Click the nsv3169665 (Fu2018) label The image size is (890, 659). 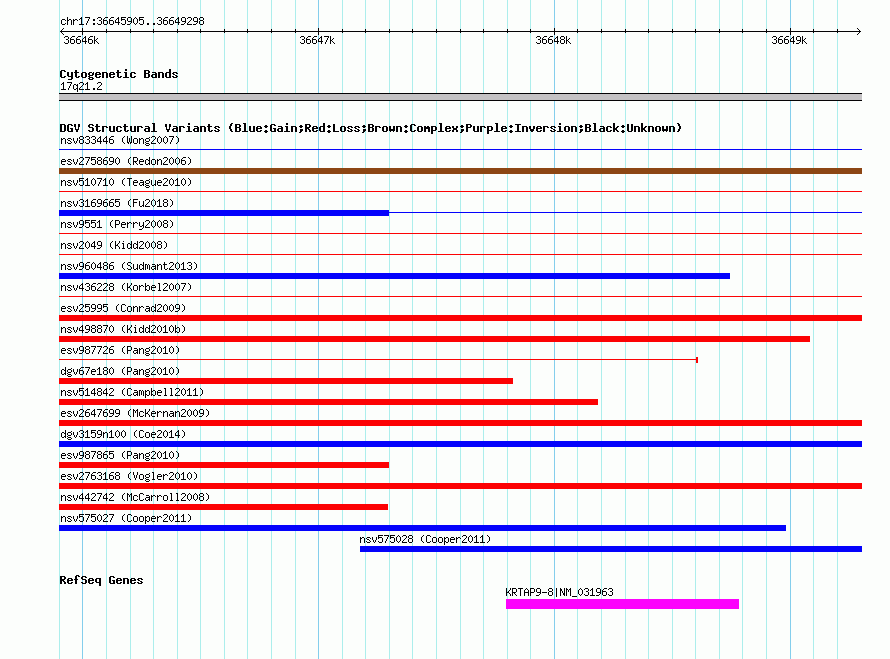(117, 203)
